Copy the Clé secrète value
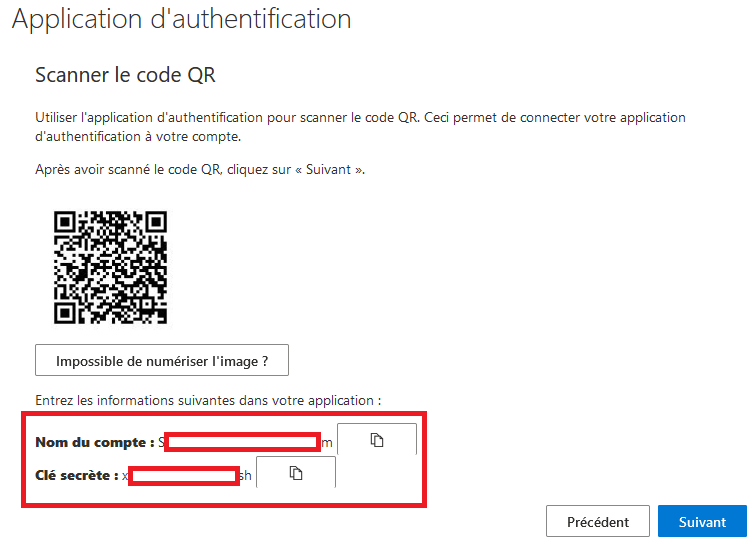756x545 pixels. pos(296,473)
